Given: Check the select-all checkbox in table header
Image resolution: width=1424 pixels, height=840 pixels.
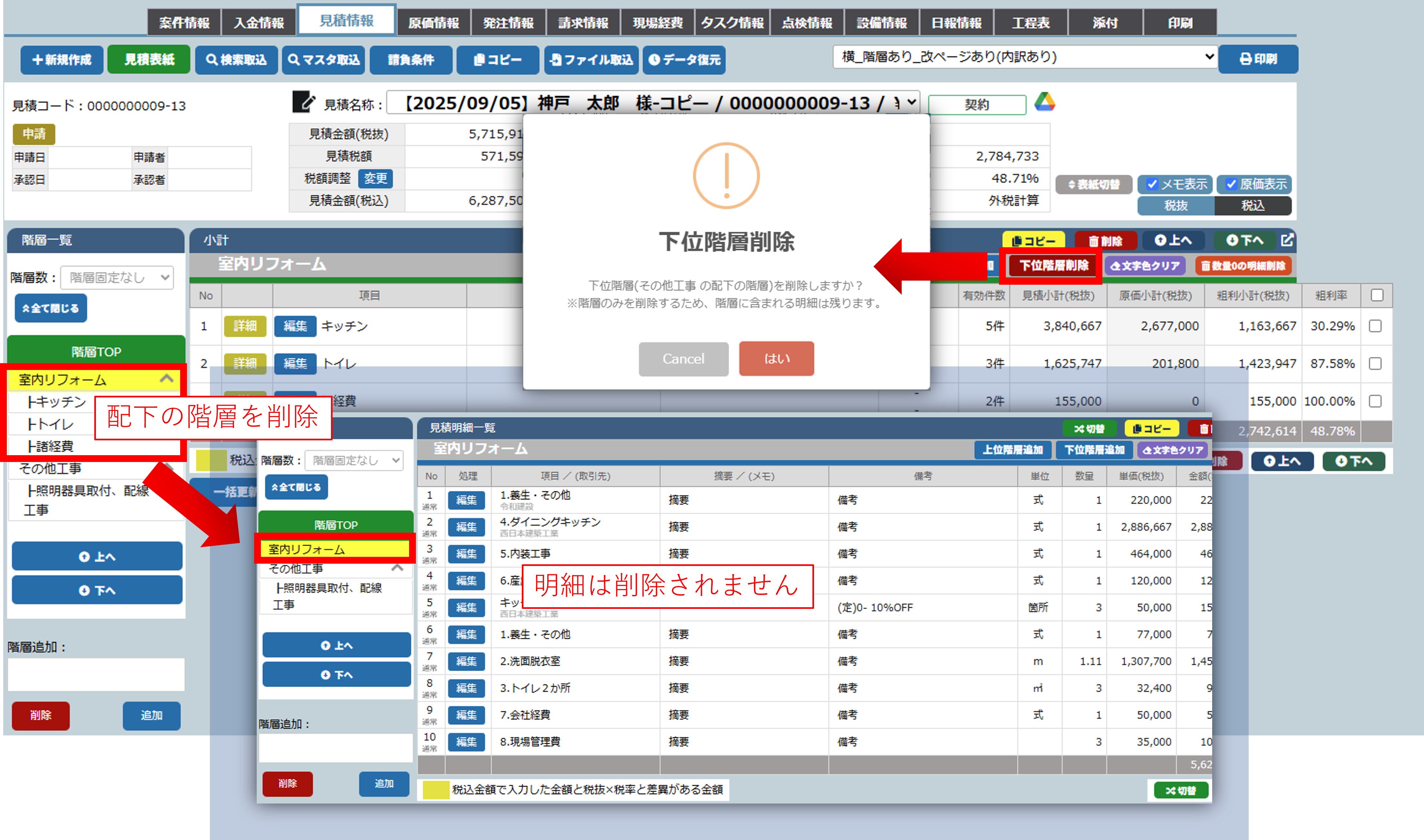Looking at the screenshot, I should click(x=1377, y=295).
